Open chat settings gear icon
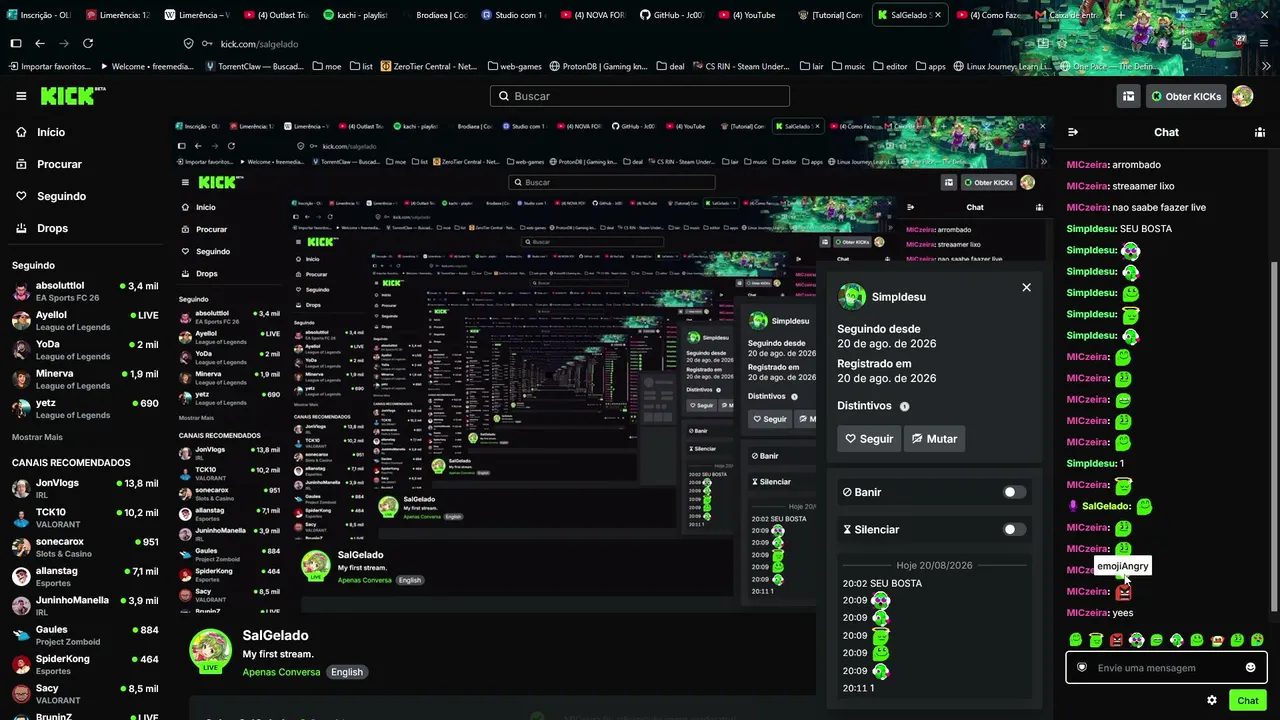Viewport: 1280px width, 720px height. [1212, 700]
